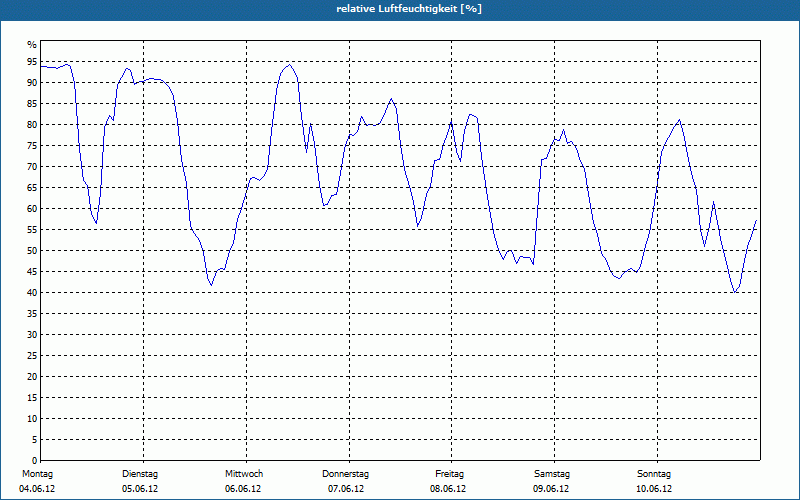Click the date 05.06.12
The height and width of the screenshot is (500, 800).
[x=140, y=489]
